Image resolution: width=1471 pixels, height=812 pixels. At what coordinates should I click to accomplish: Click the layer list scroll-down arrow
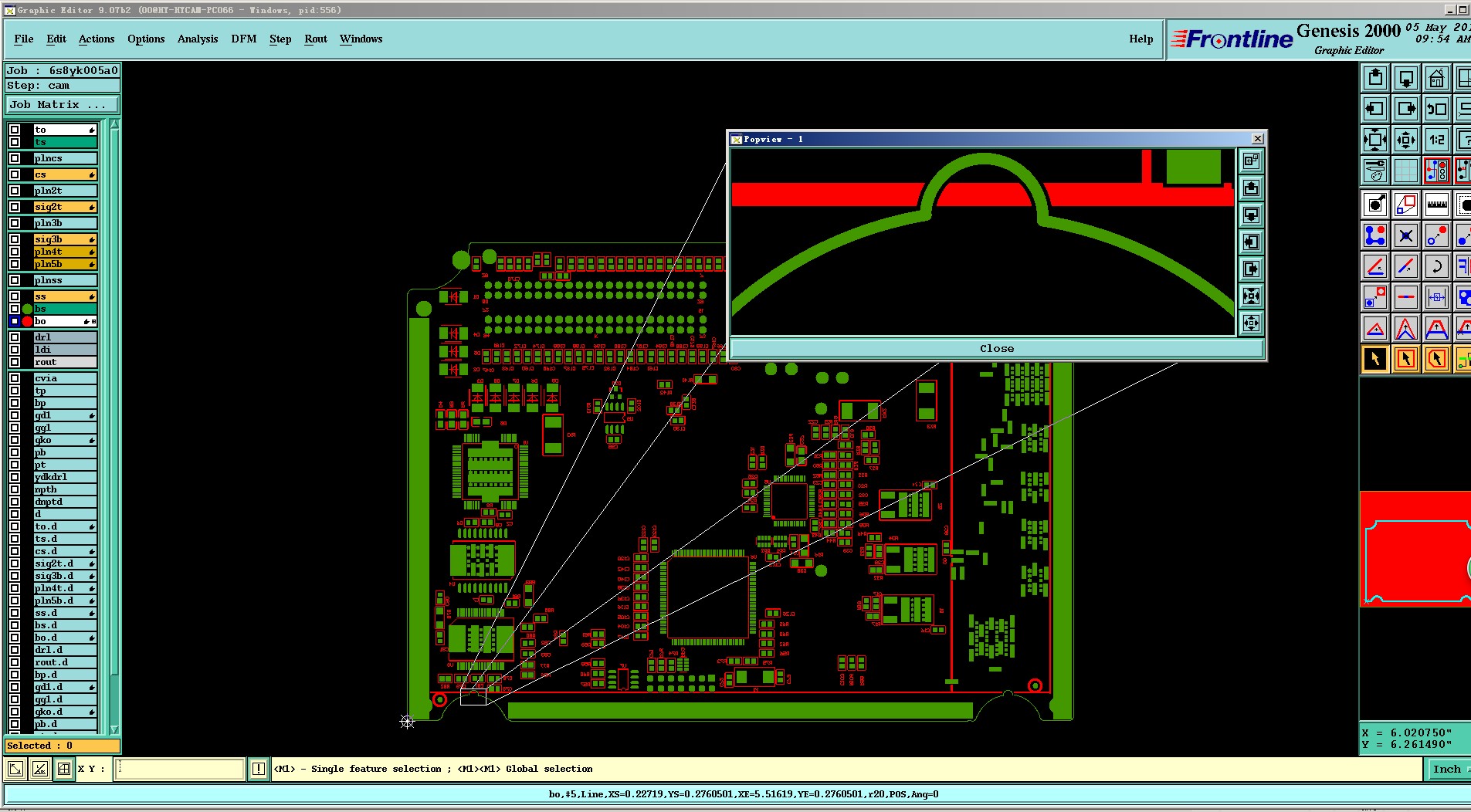114,729
